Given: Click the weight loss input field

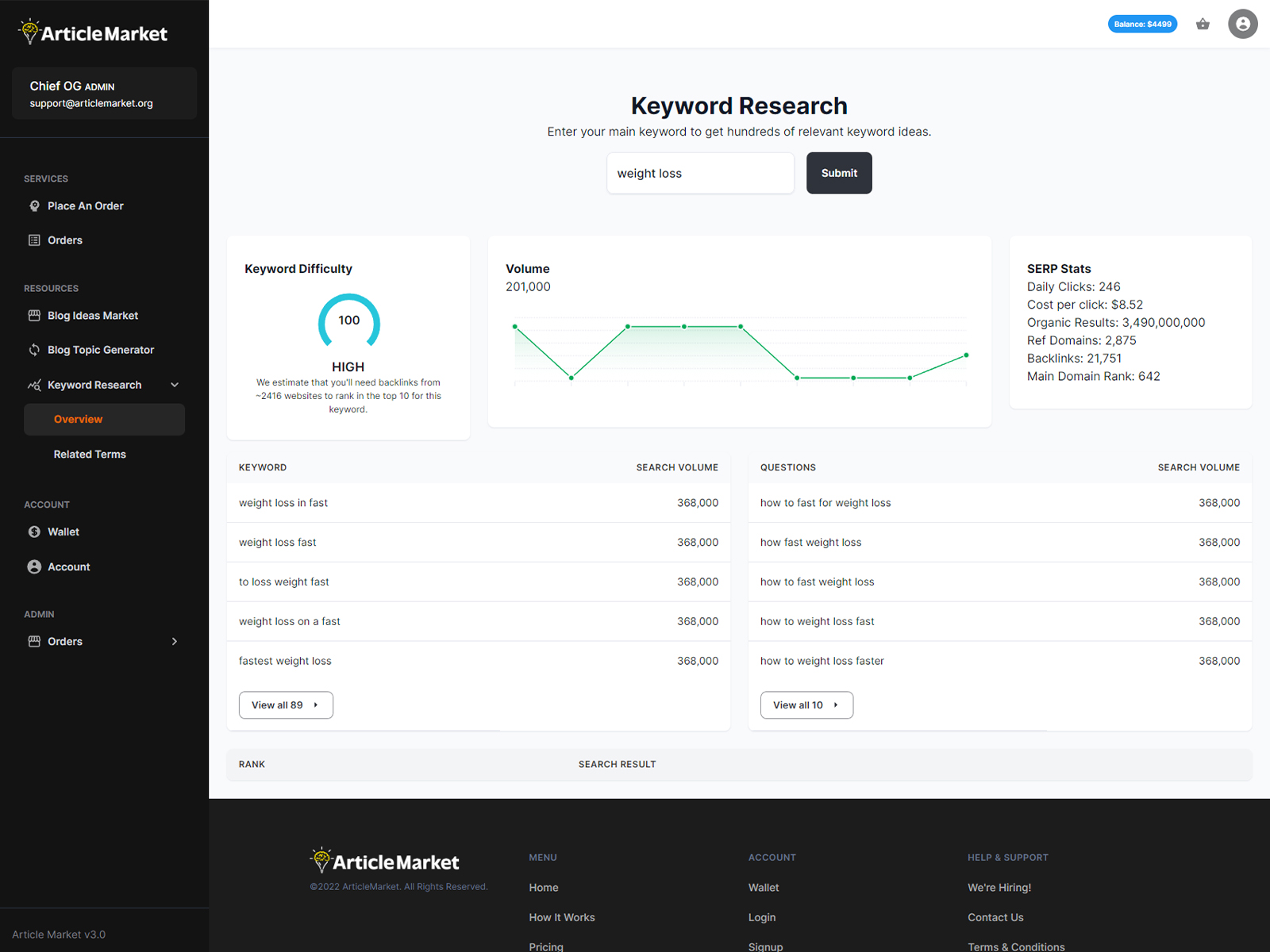Looking at the screenshot, I should [x=700, y=173].
